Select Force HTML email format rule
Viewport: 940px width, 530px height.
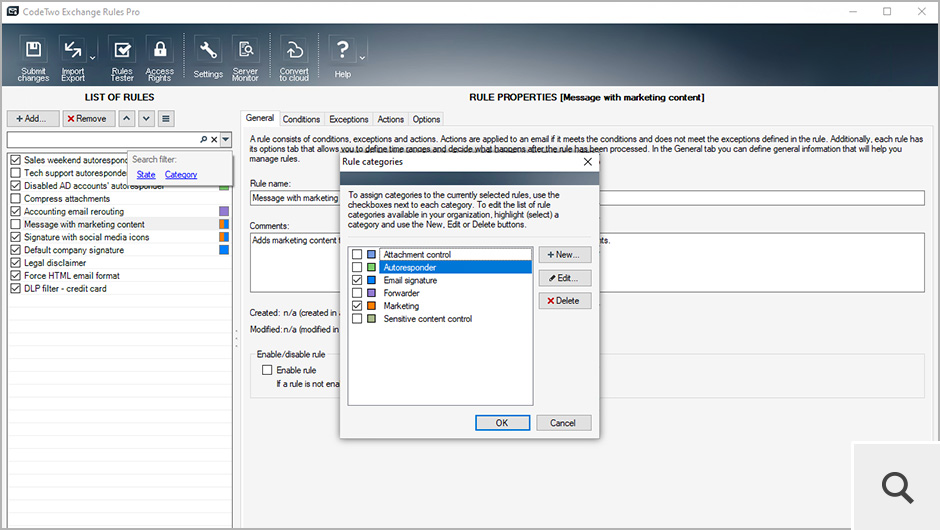coord(72,276)
